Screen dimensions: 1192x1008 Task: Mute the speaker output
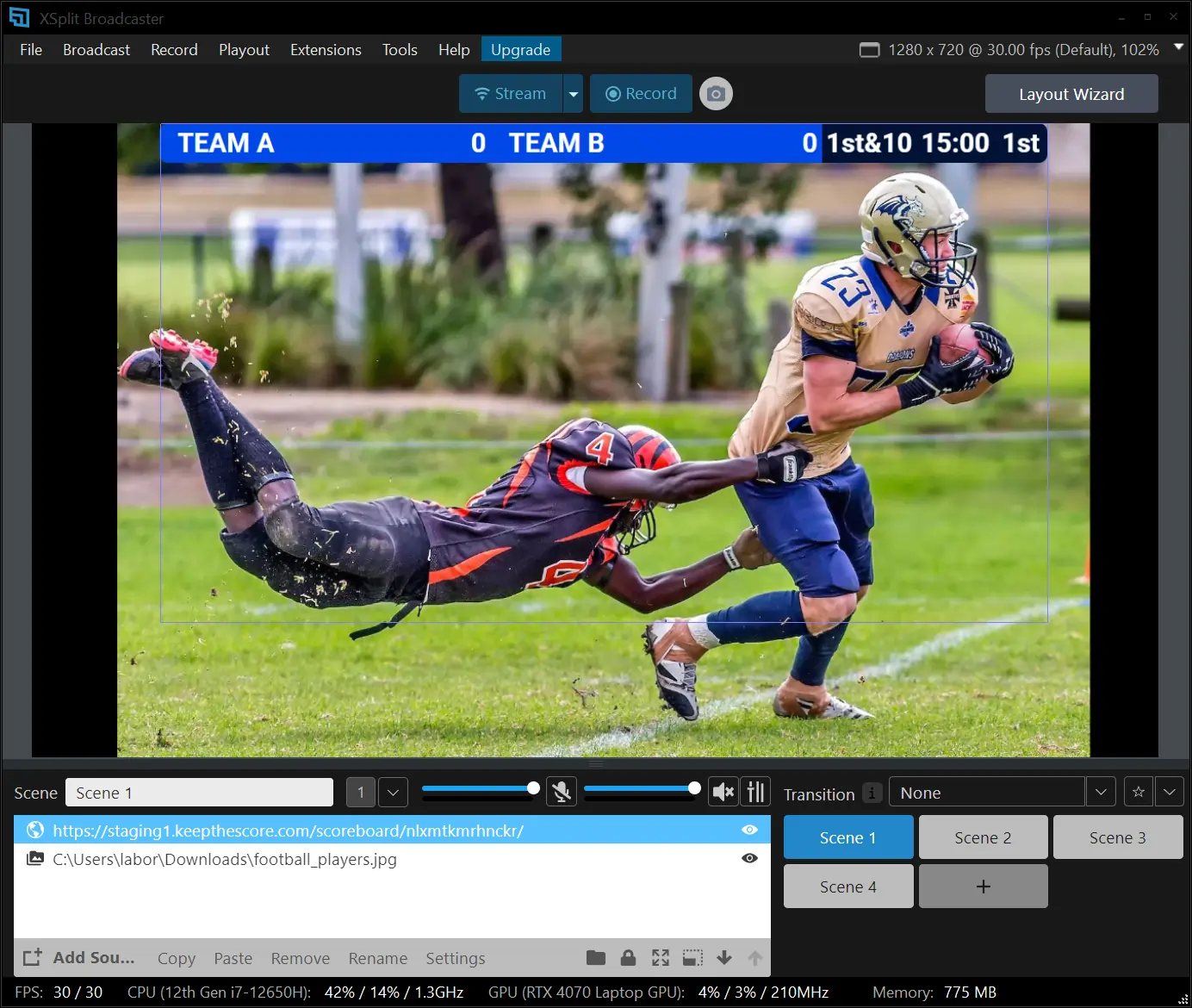pyautogui.click(x=723, y=791)
